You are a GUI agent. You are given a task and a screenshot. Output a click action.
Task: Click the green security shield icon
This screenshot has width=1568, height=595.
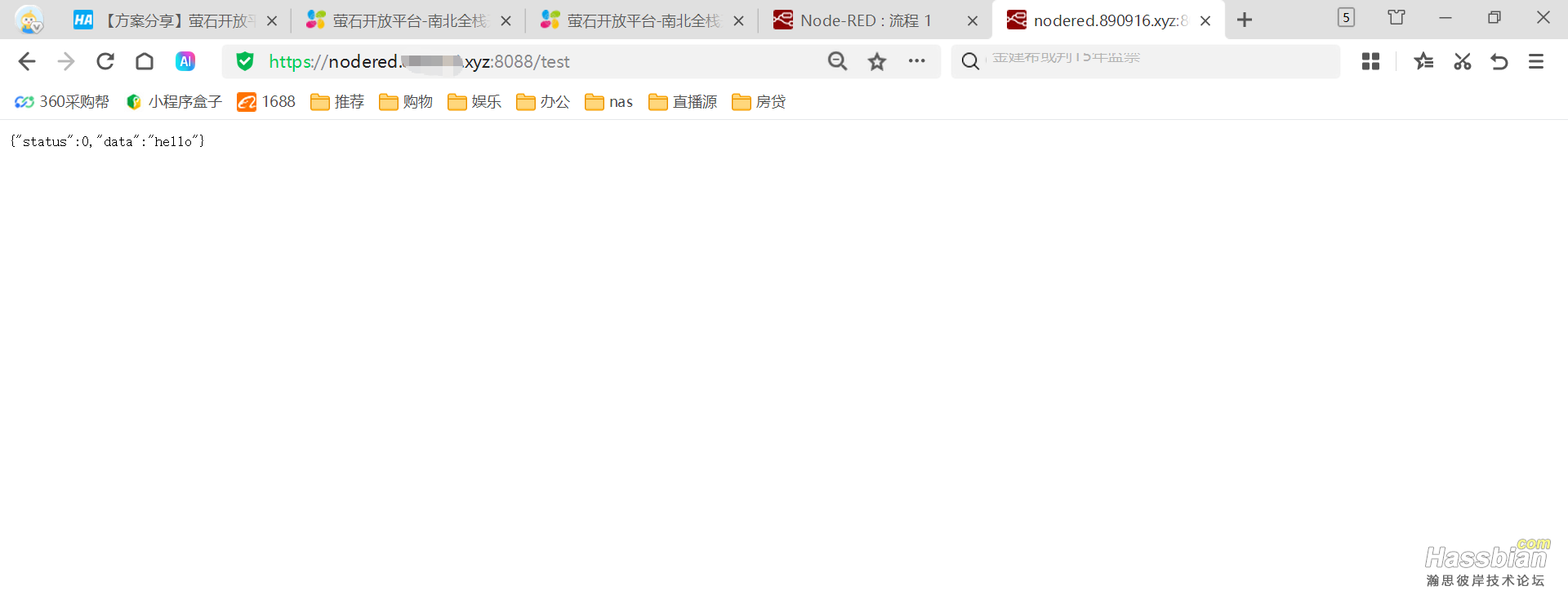[x=245, y=61]
